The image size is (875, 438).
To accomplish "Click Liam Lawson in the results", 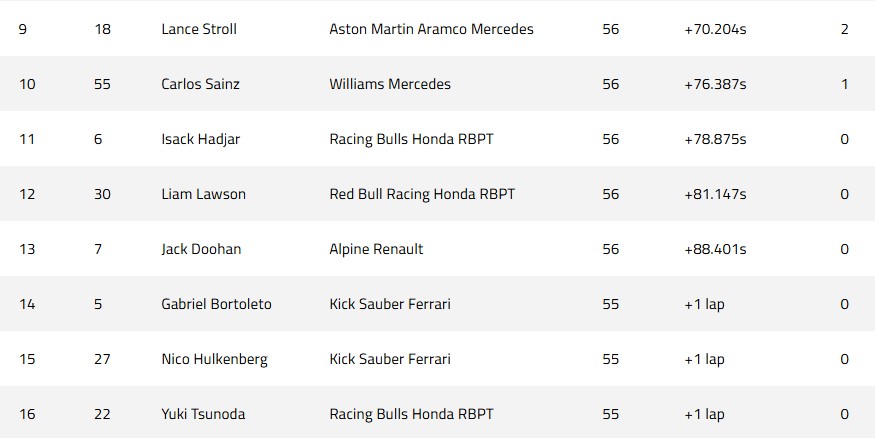I will 203,194.
